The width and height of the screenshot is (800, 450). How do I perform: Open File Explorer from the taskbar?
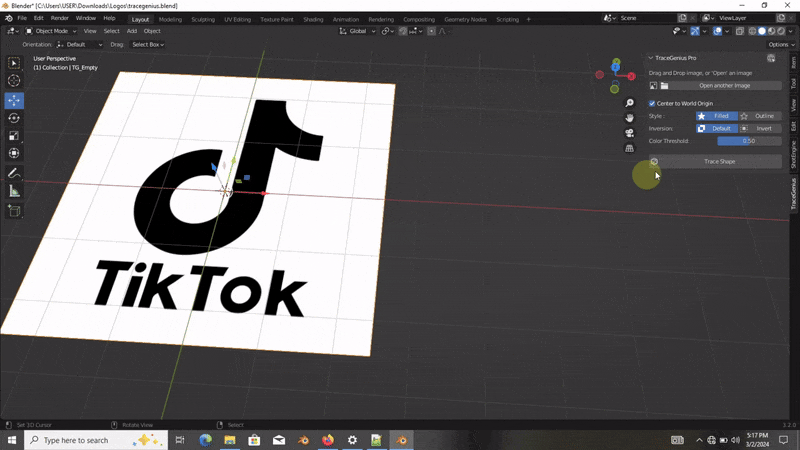coord(230,440)
